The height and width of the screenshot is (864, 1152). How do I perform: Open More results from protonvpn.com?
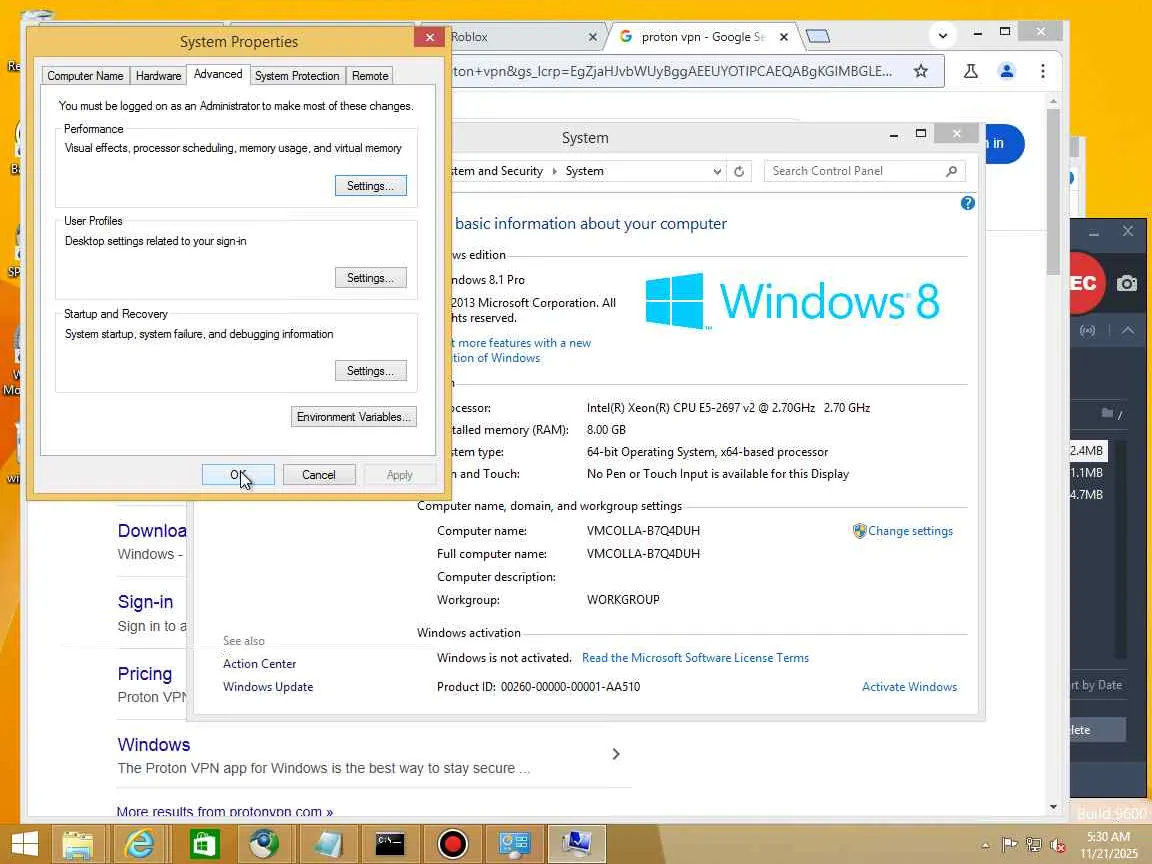(224, 812)
